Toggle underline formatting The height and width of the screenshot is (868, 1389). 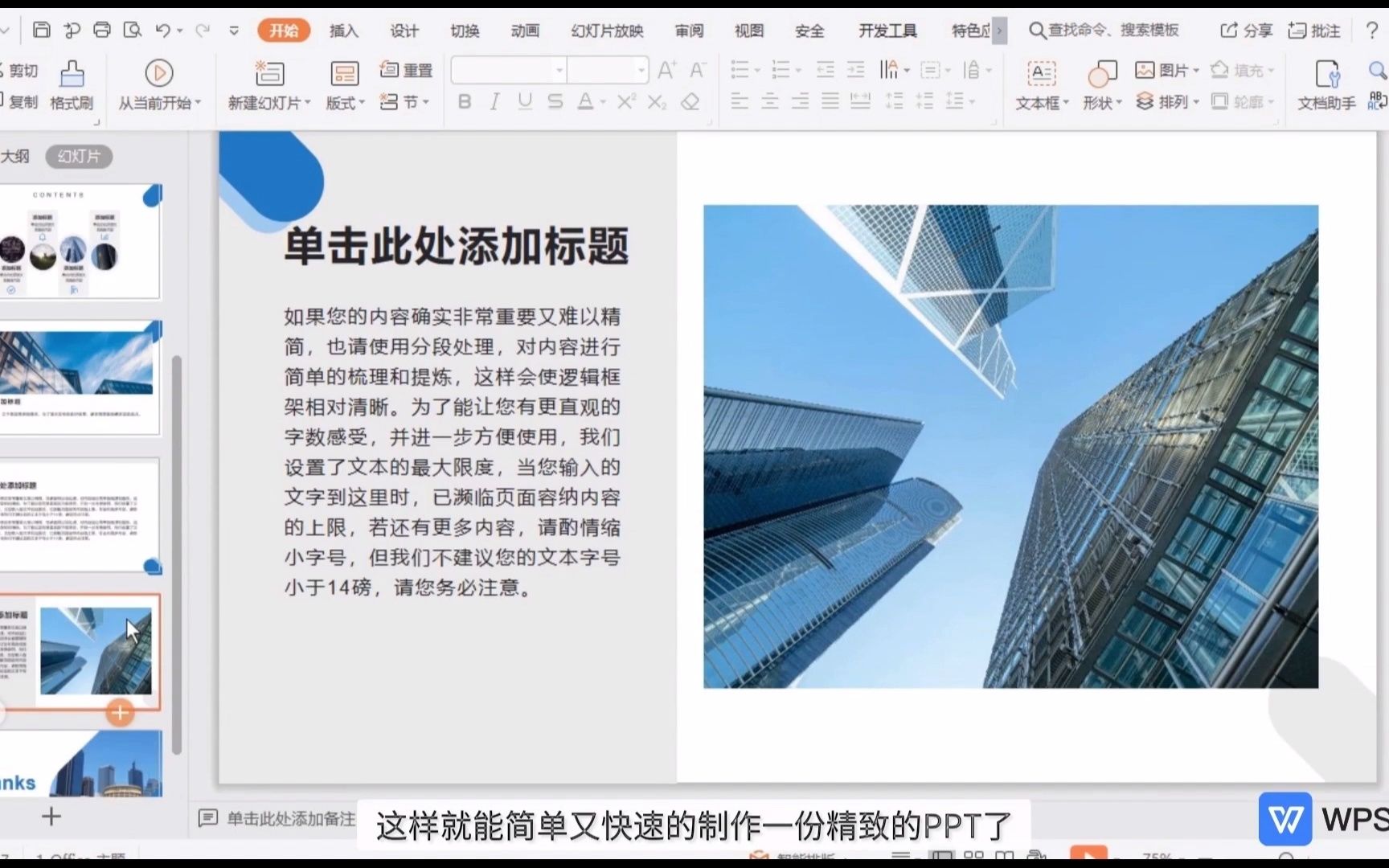(x=524, y=101)
